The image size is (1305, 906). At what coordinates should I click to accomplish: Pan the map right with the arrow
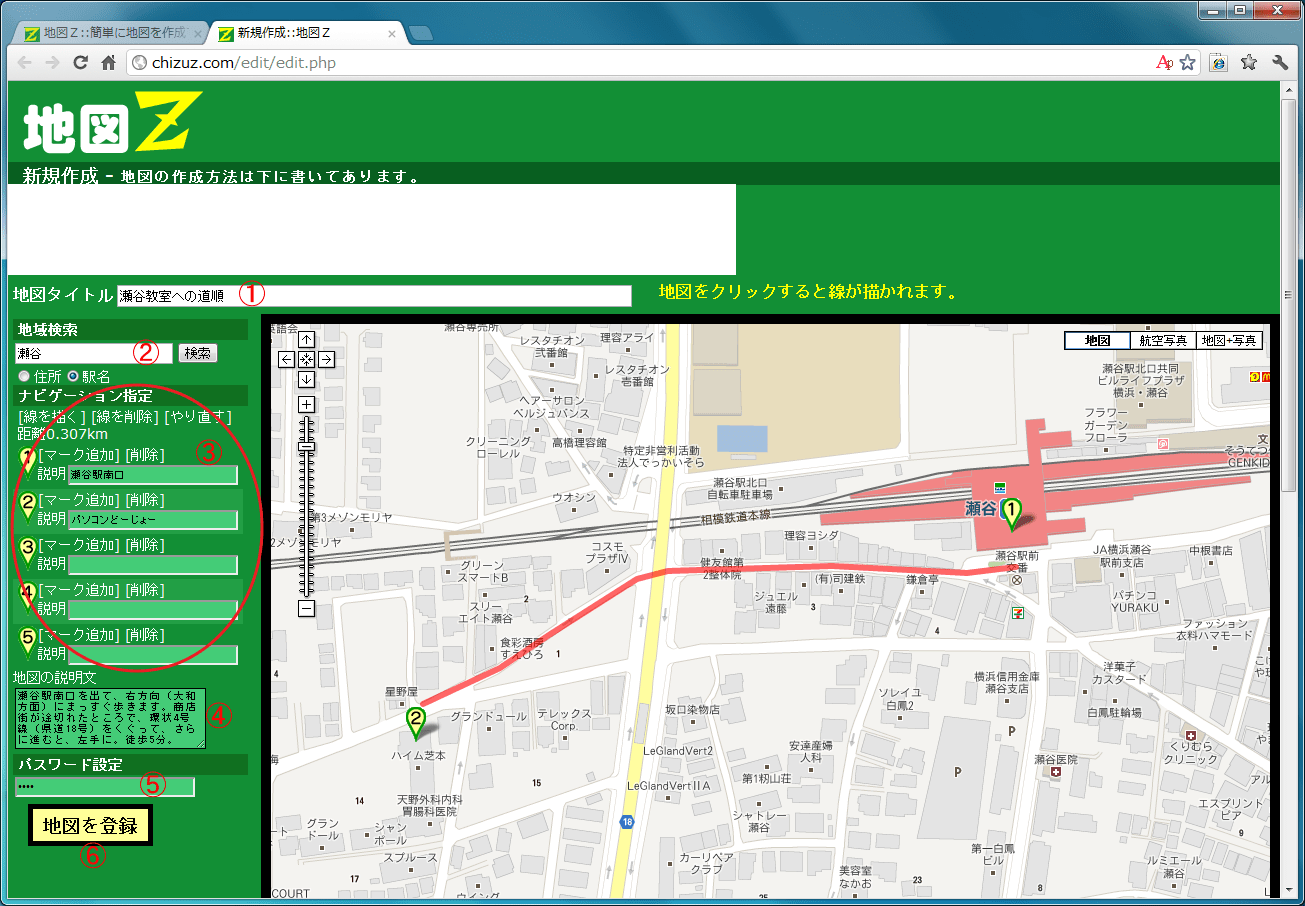[x=326, y=359]
